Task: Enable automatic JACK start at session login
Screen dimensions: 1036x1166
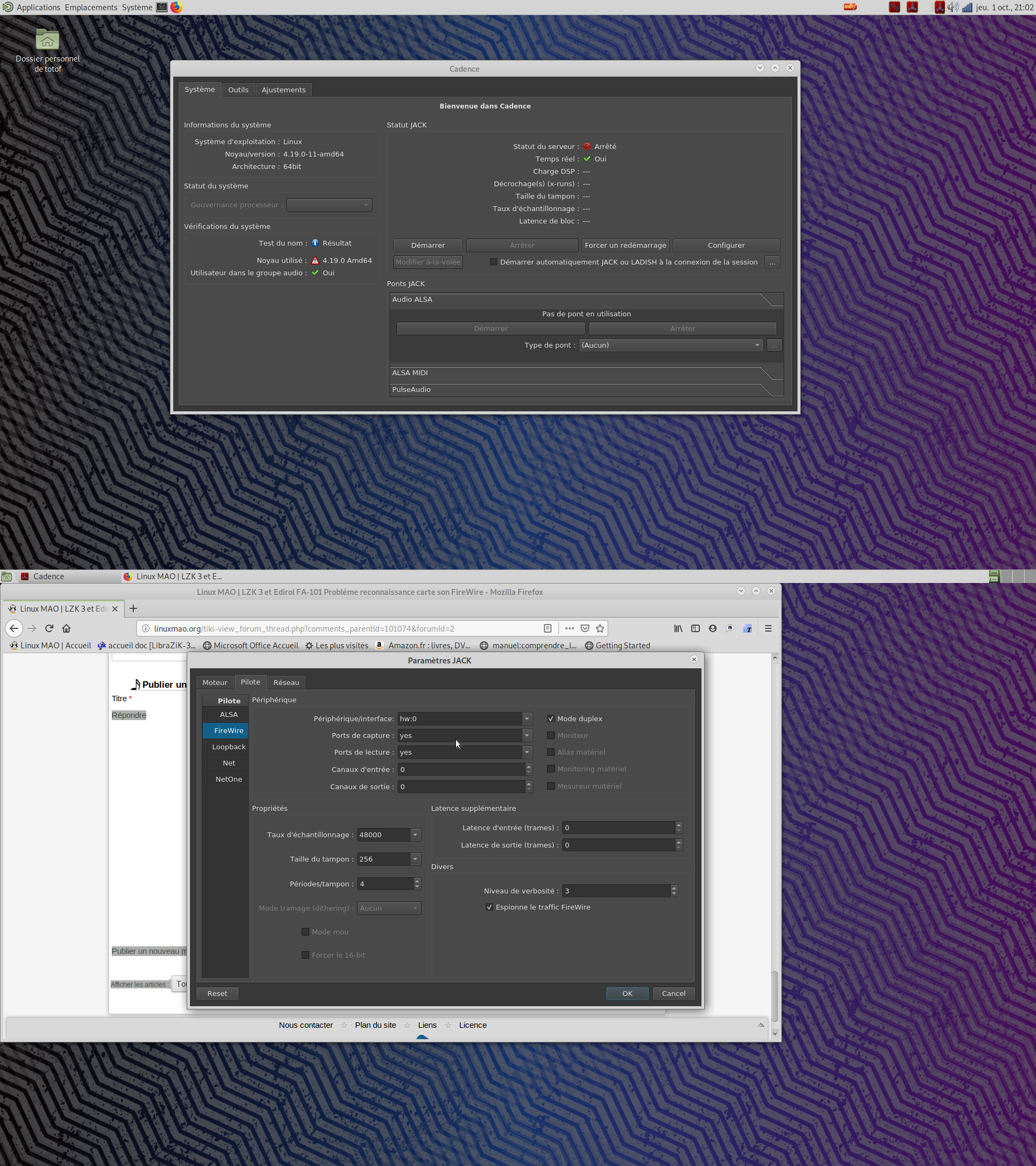Action: (x=494, y=262)
